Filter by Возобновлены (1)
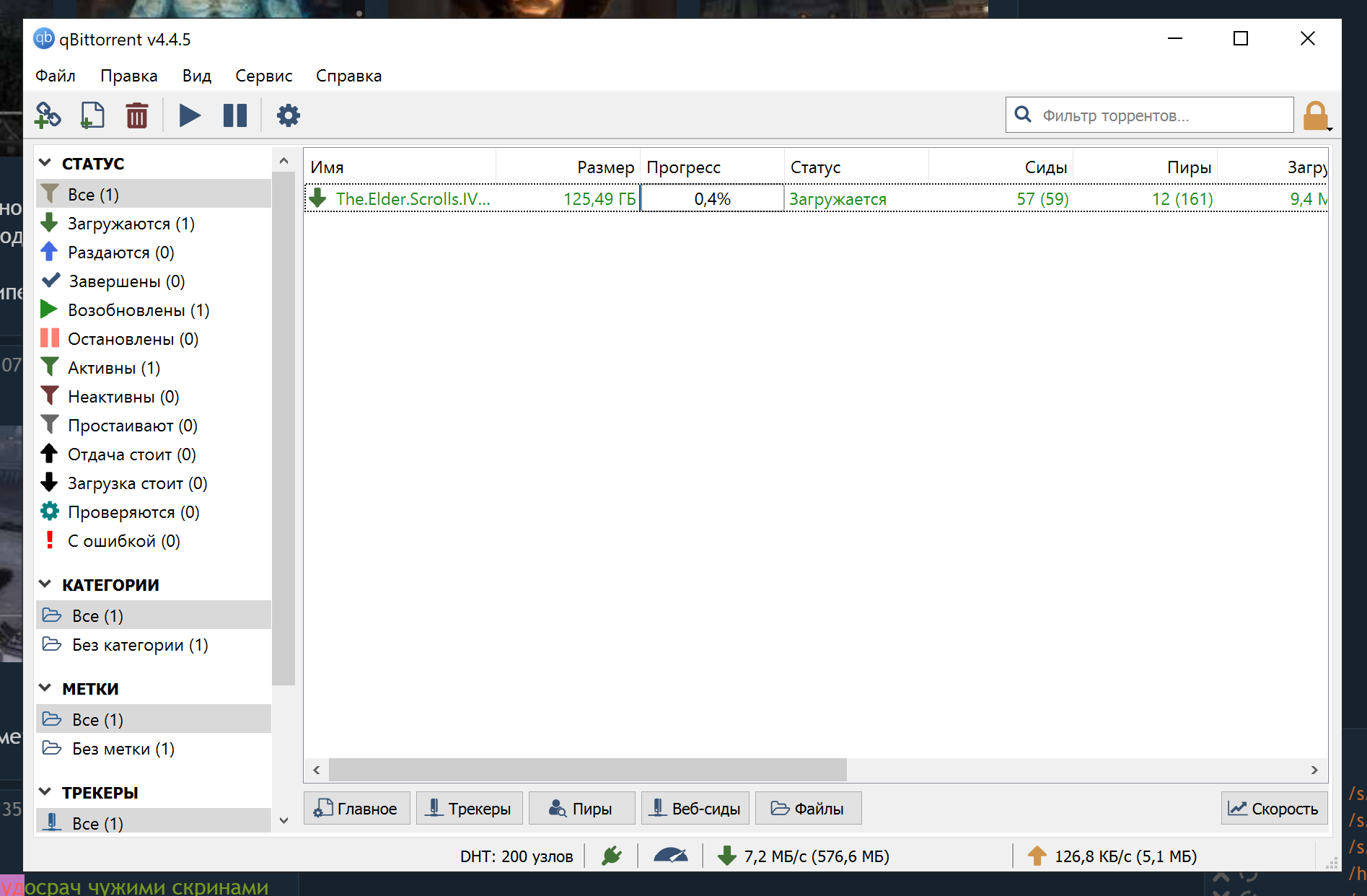The image size is (1367, 896). [154, 310]
